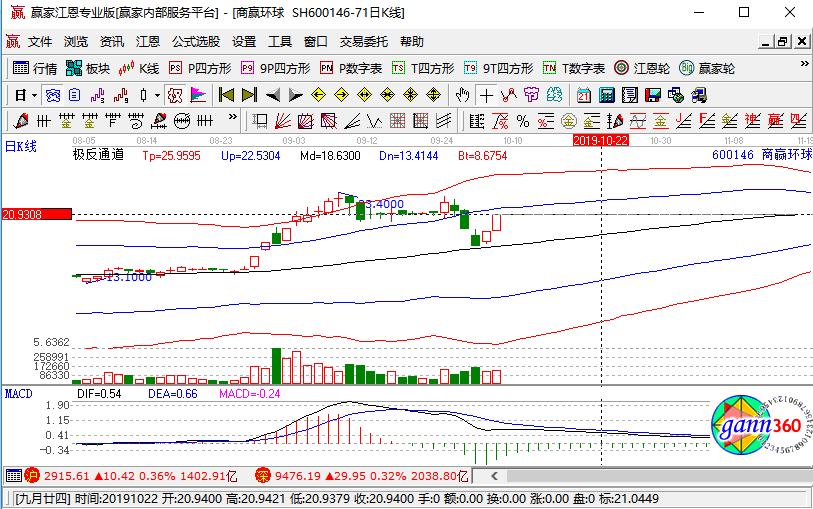Step forward with the black right triangle

pos(296,95)
